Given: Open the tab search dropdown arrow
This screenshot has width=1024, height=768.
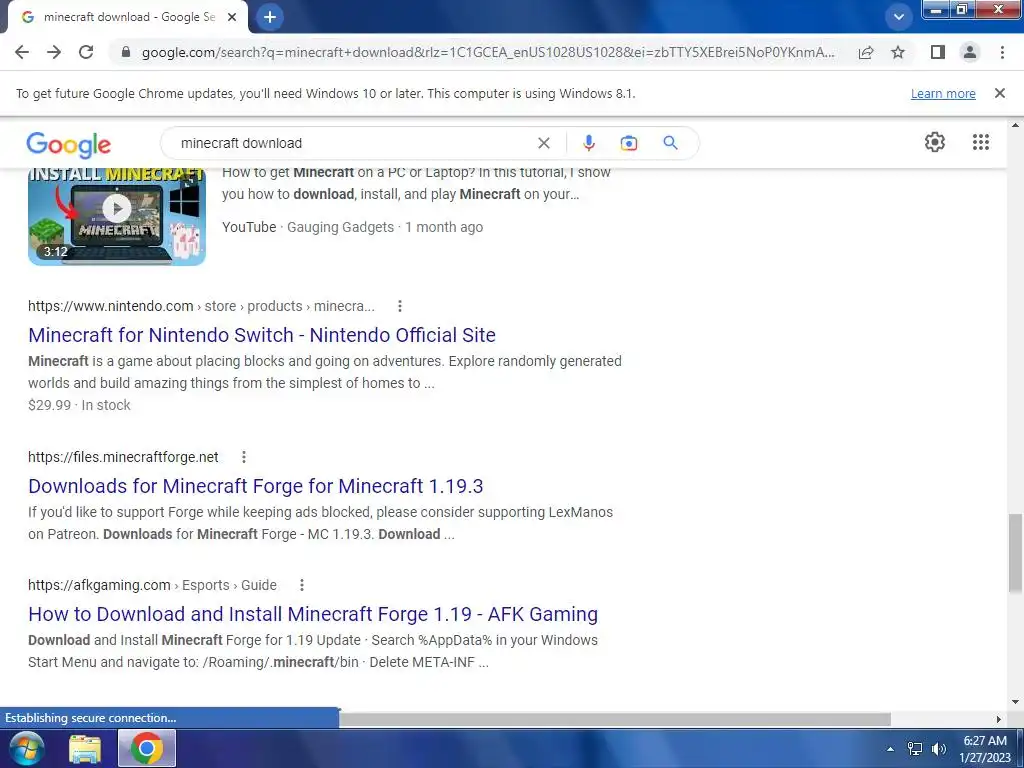Looking at the screenshot, I should (x=899, y=17).
